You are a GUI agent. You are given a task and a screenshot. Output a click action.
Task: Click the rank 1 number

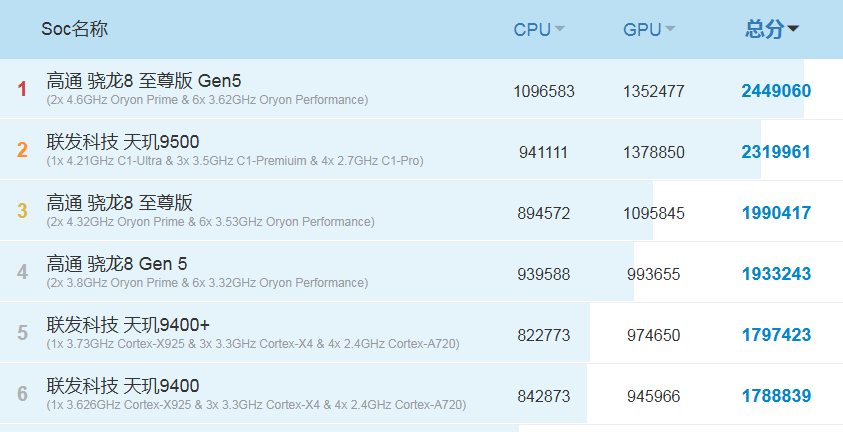[x=22, y=89]
